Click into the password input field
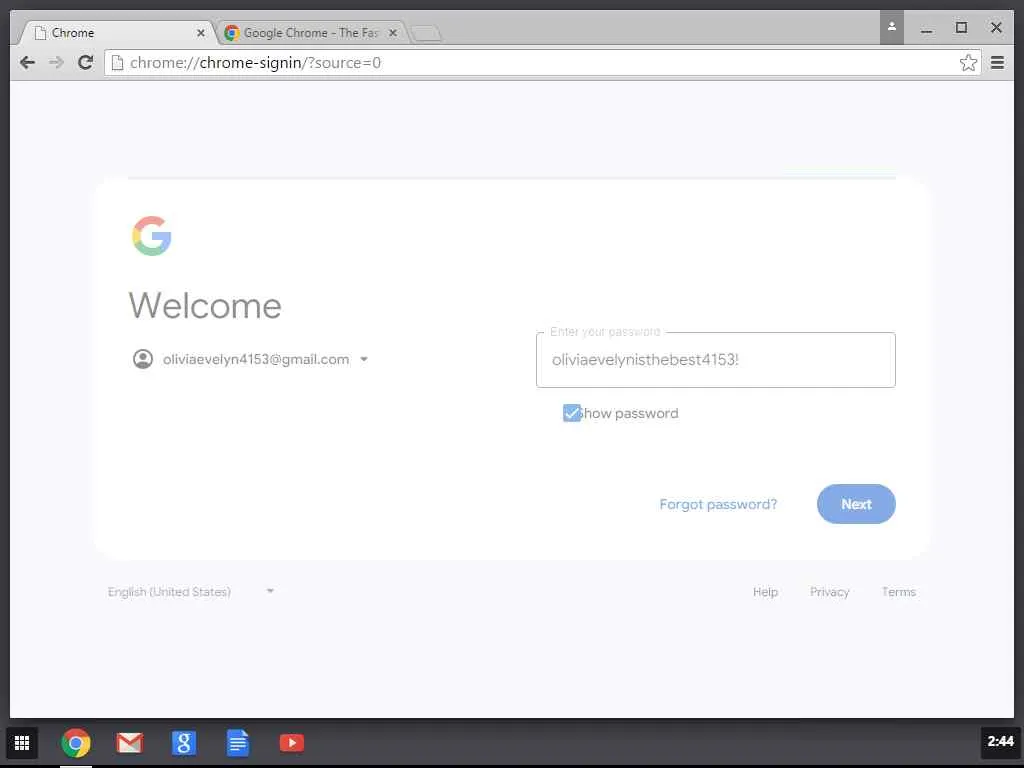1024x768 pixels. [715, 360]
